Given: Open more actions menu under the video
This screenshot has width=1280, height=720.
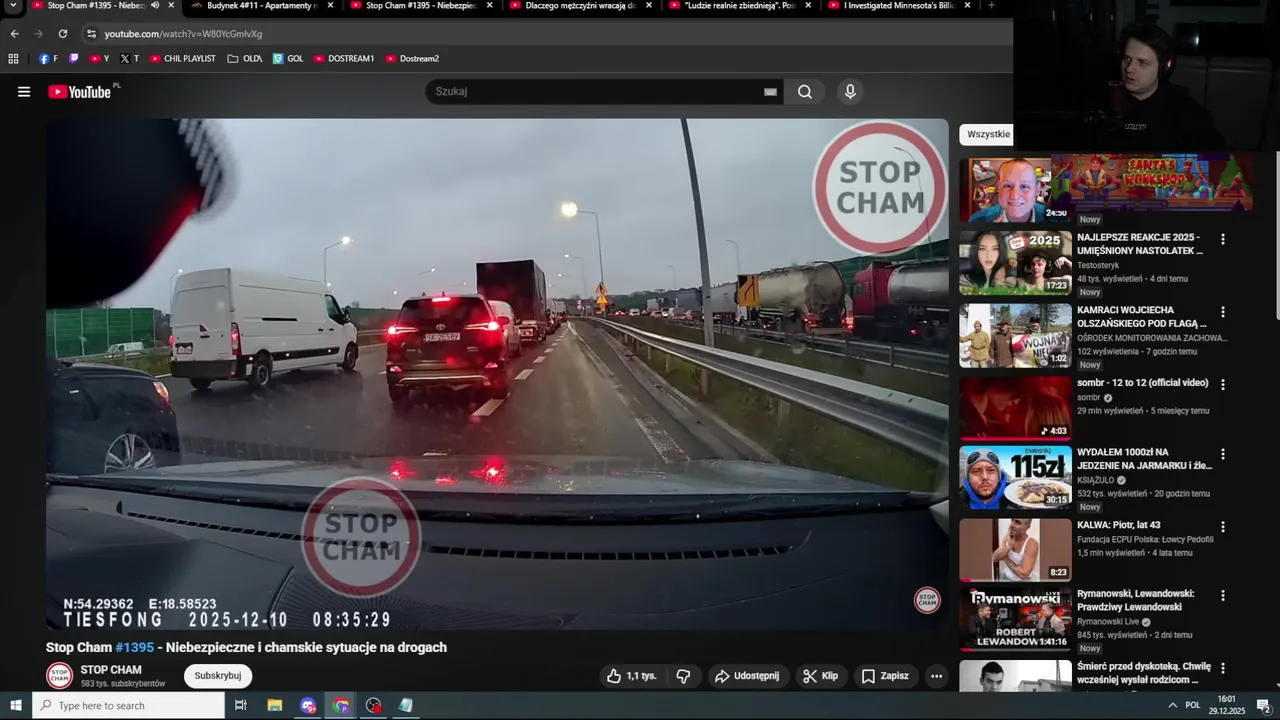Looking at the screenshot, I should 936,676.
